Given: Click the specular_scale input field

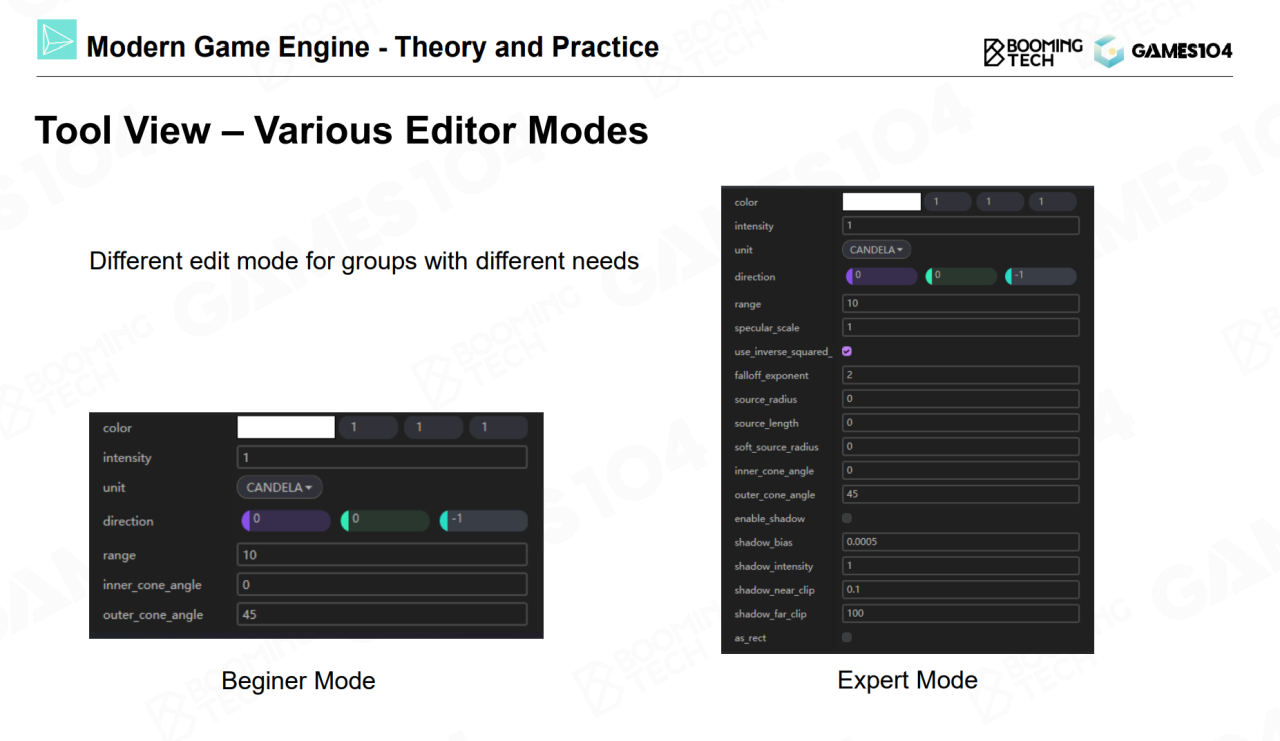Looking at the screenshot, I should point(960,328).
